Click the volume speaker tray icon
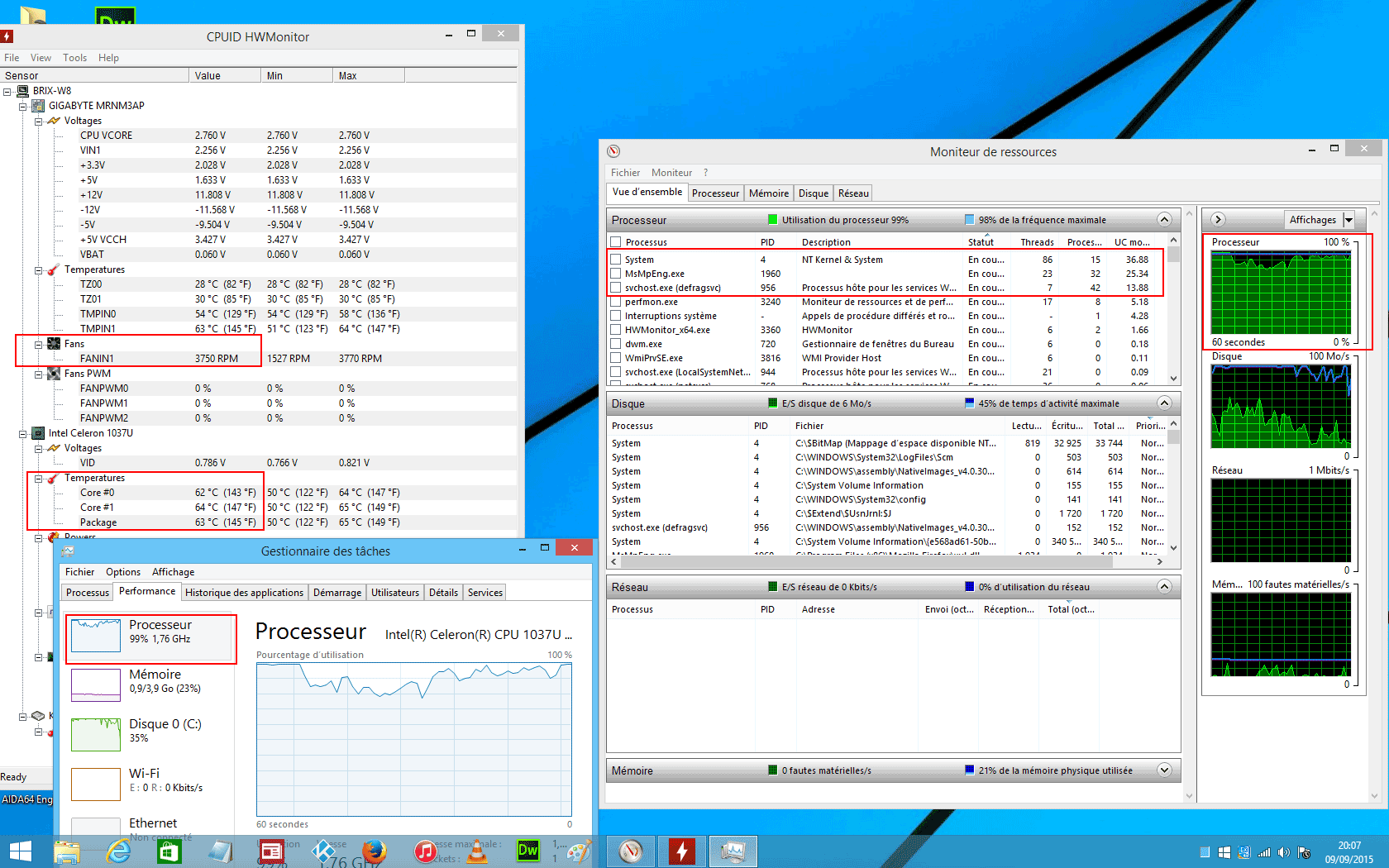The height and width of the screenshot is (868, 1389). tap(1283, 852)
